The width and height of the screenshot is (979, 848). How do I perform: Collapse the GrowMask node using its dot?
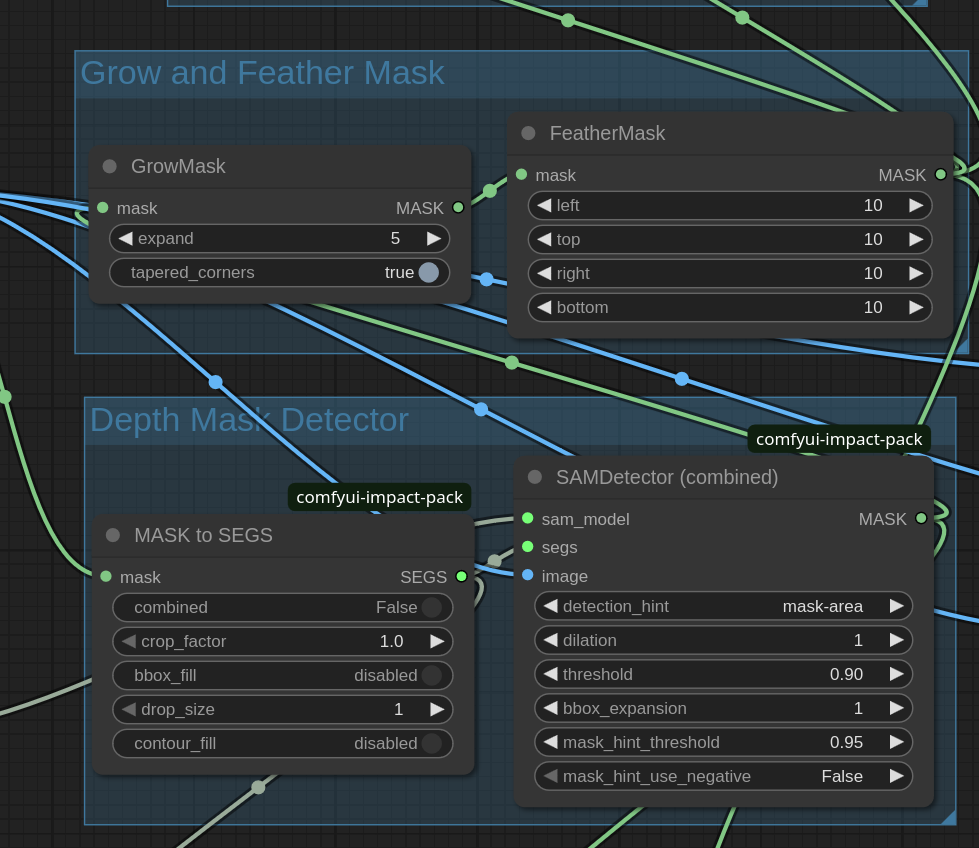tap(110, 166)
